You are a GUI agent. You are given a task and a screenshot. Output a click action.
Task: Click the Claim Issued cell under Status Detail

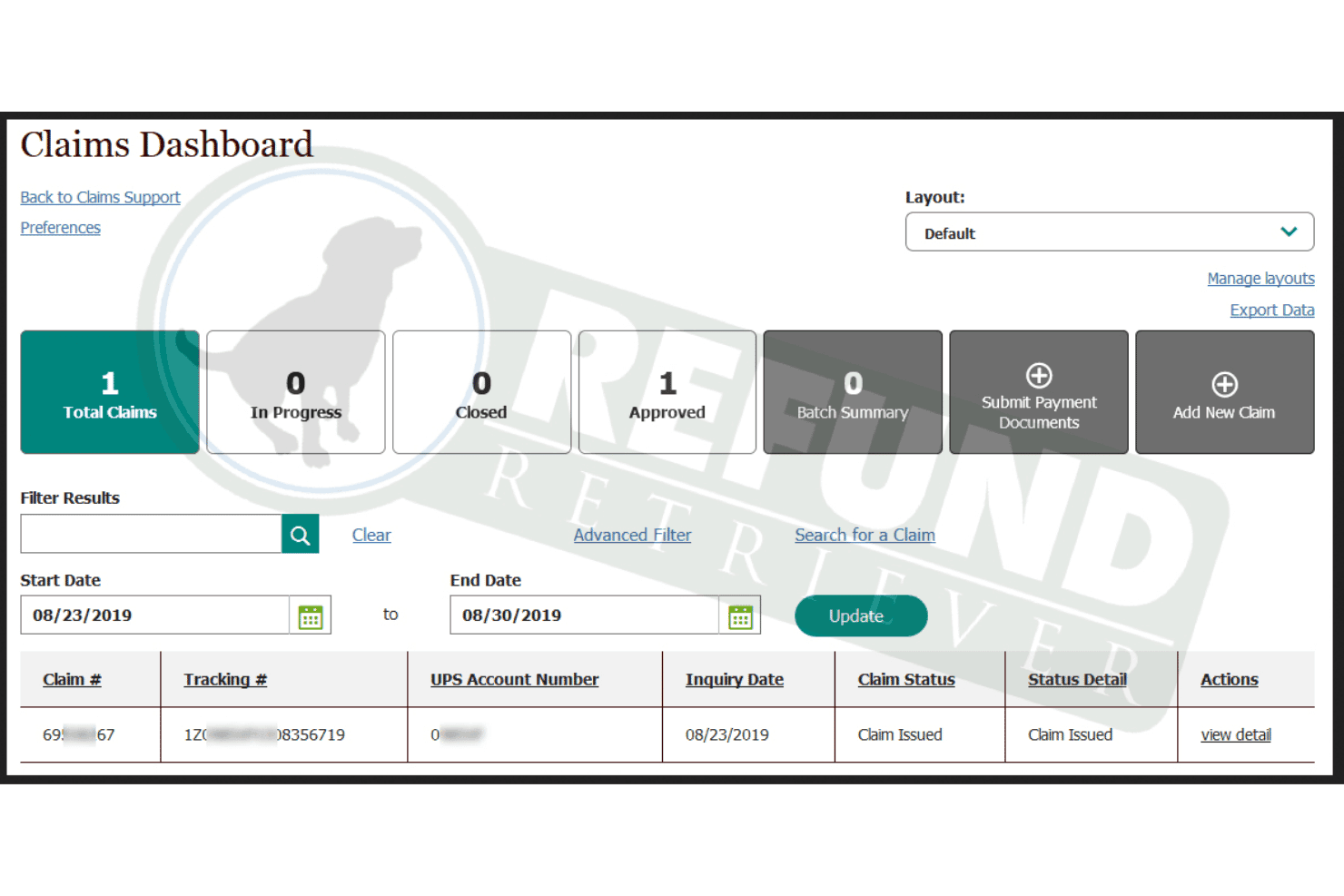(1070, 735)
